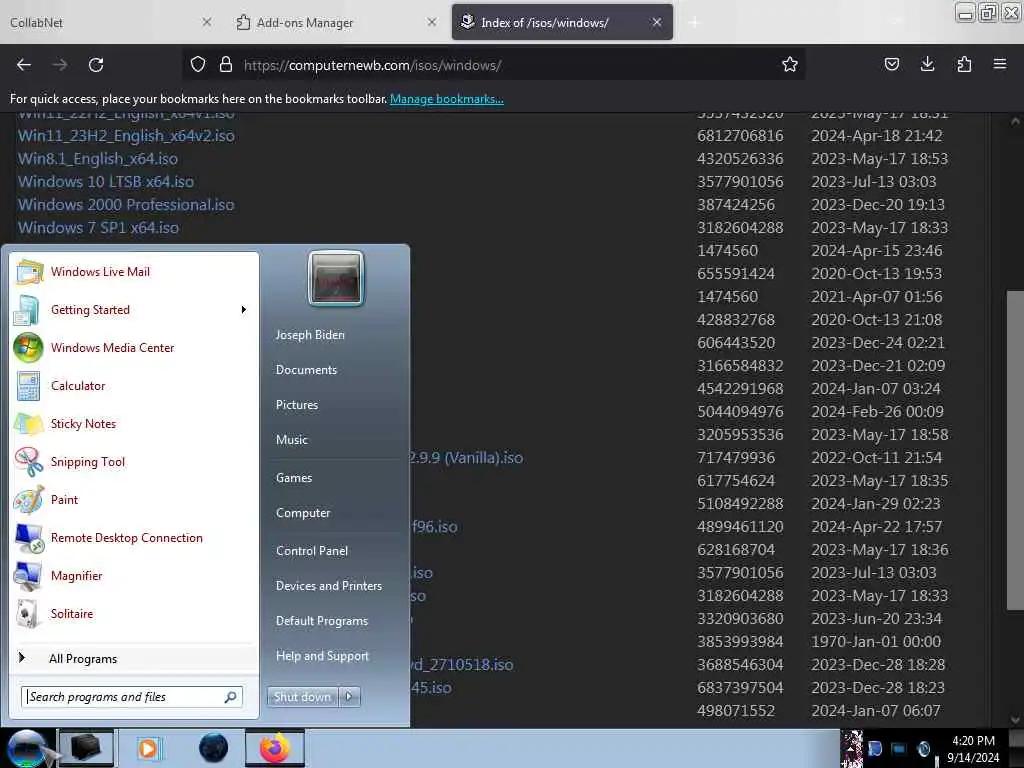Image resolution: width=1024 pixels, height=768 pixels.
Task: Open the dark globe taskbar icon
Action: tap(214, 748)
